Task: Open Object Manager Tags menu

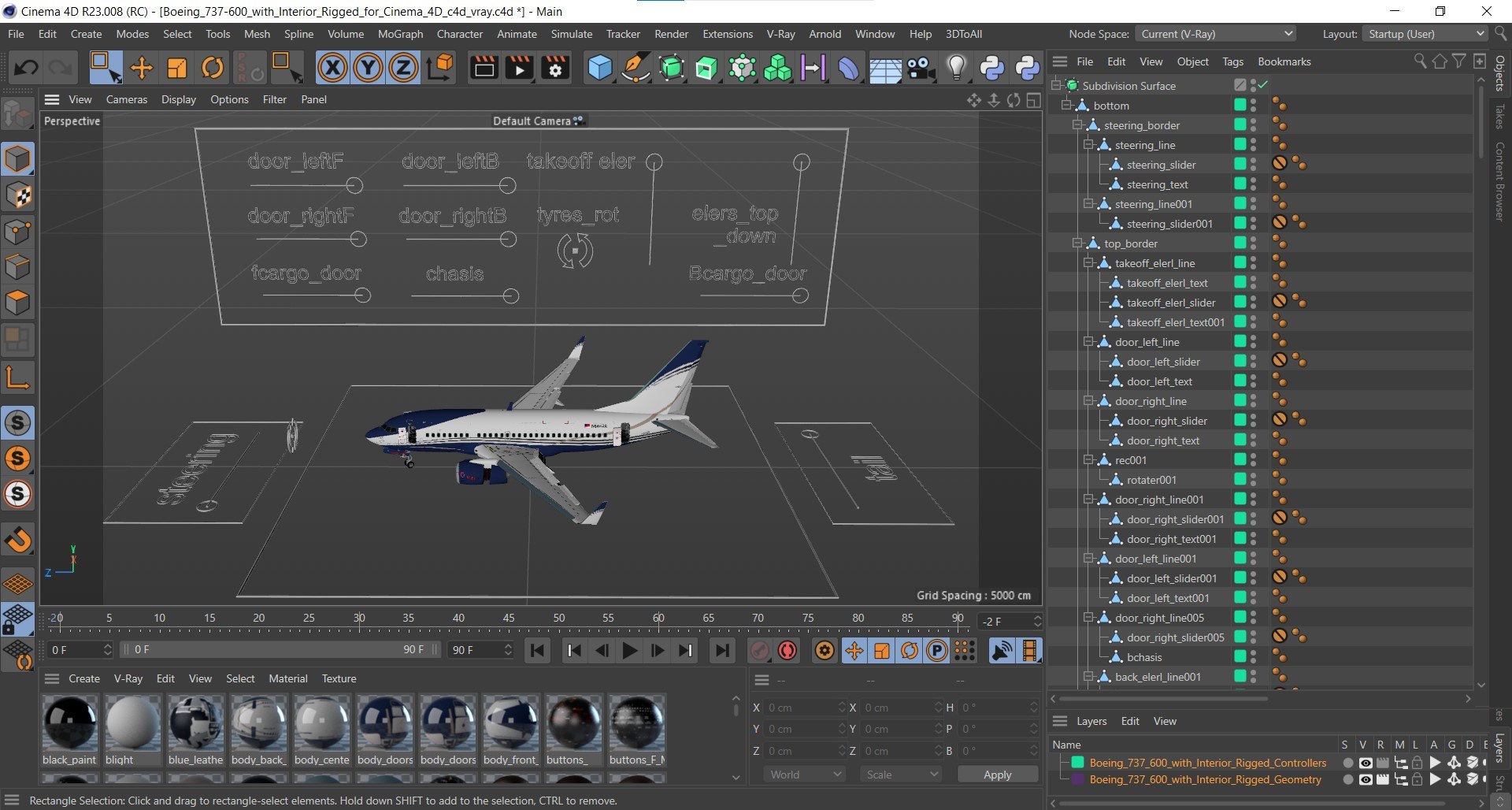Action: click(1232, 61)
